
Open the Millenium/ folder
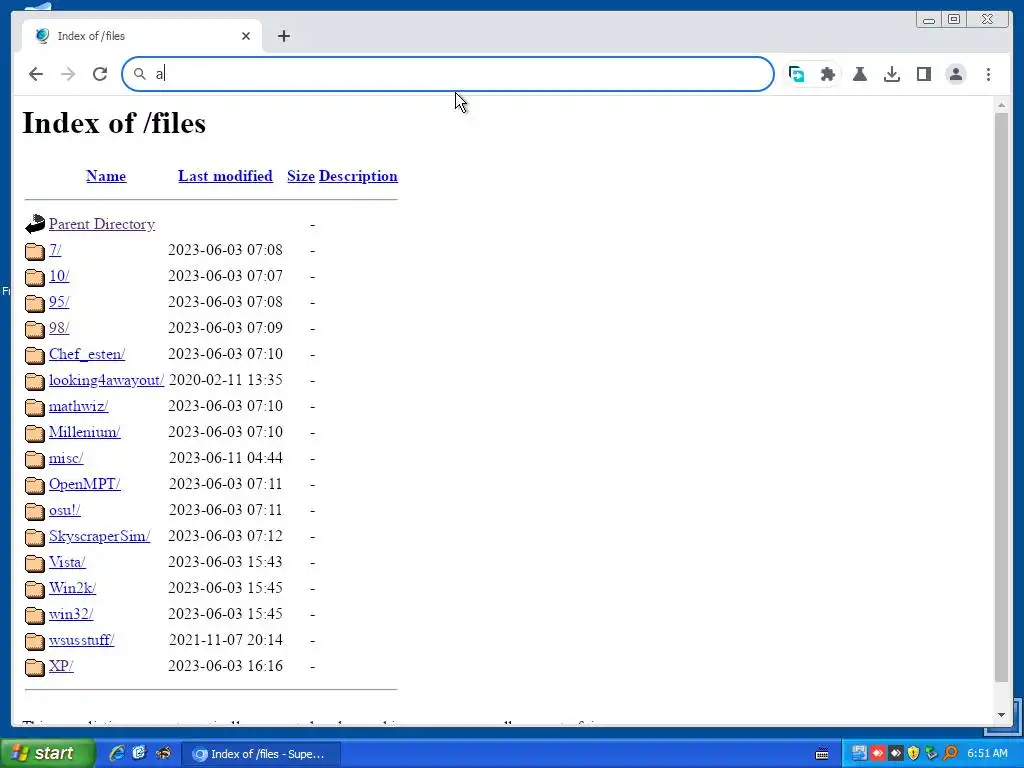point(84,432)
